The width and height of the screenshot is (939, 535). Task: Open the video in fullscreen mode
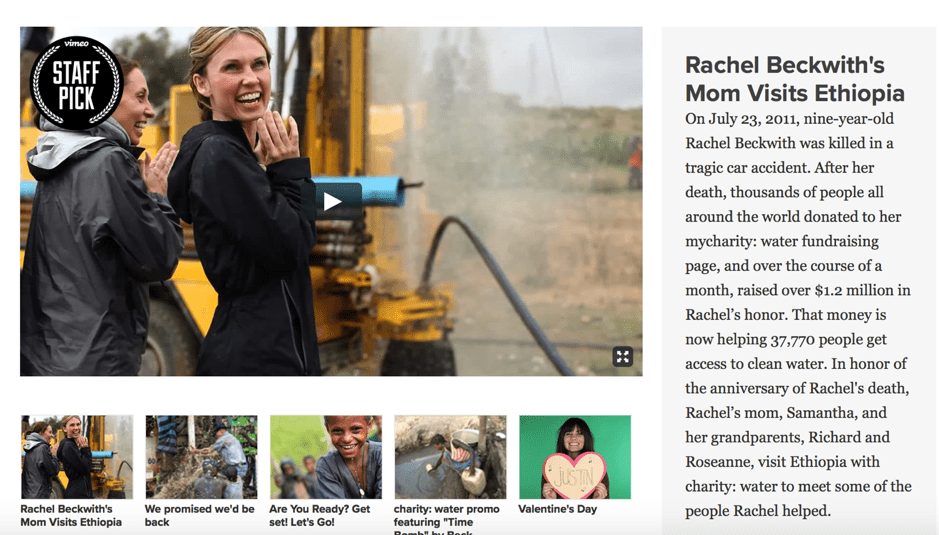pos(623,357)
